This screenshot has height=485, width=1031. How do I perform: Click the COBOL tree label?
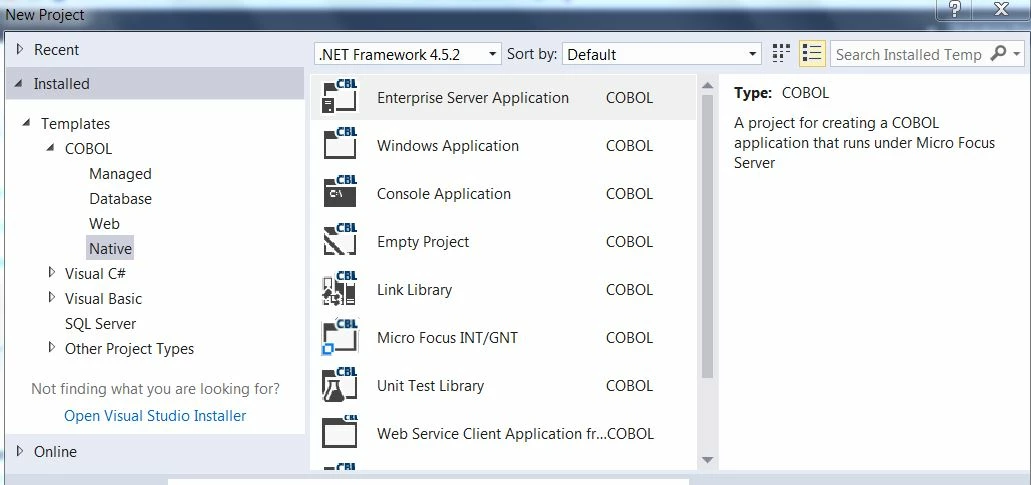click(88, 149)
